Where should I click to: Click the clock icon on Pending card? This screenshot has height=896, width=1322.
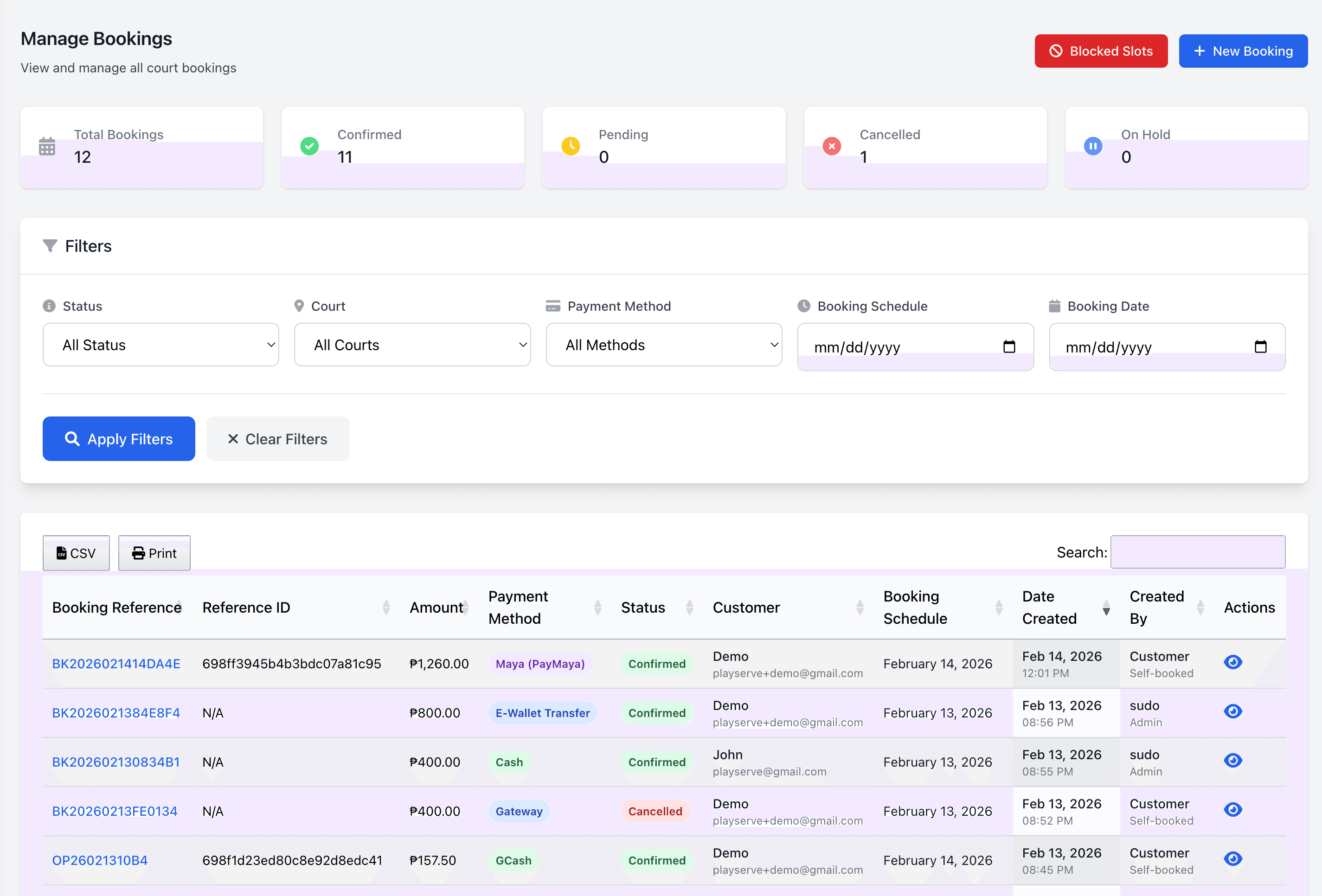coord(571,146)
